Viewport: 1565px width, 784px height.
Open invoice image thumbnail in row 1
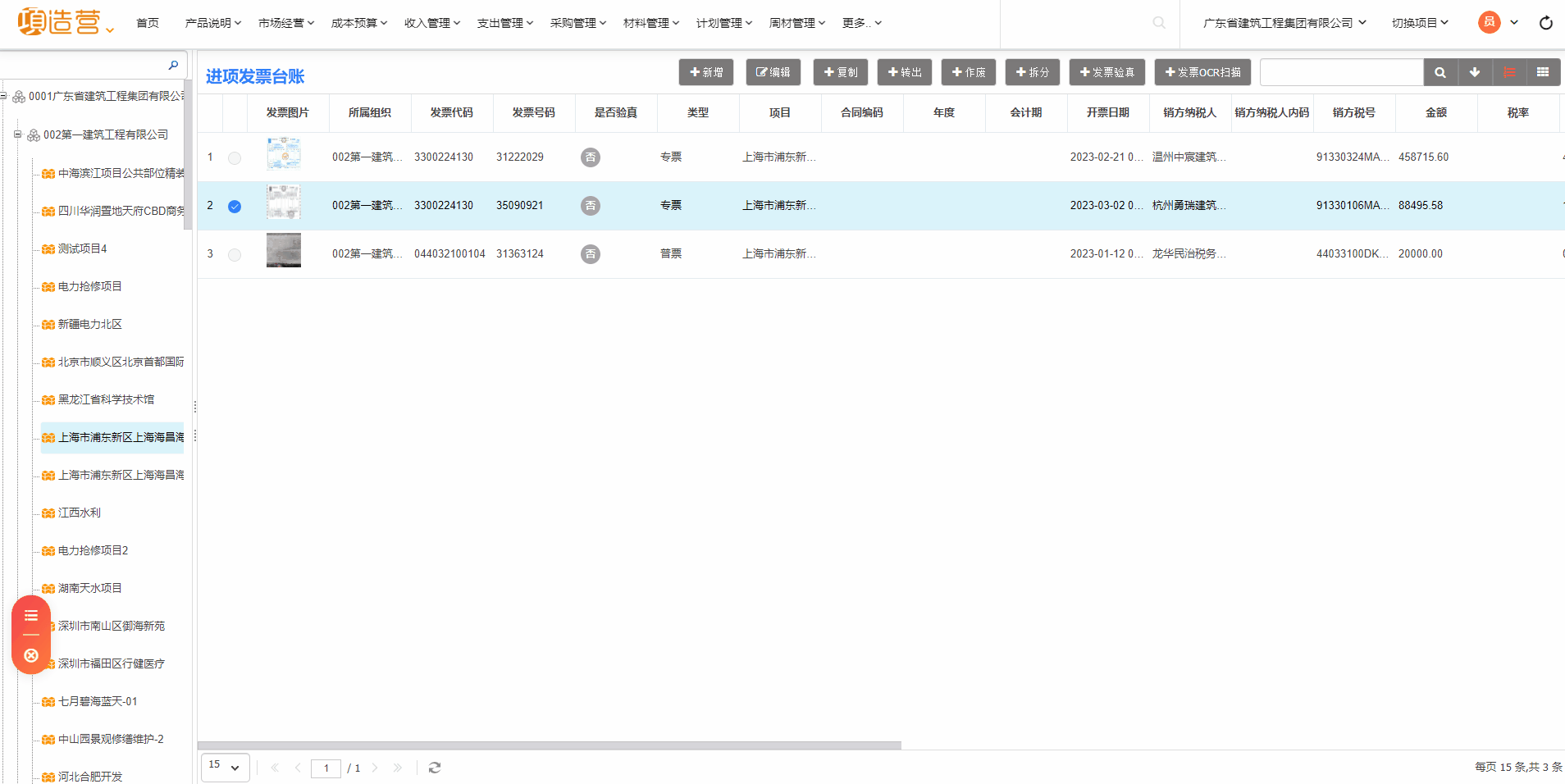[x=284, y=153]
